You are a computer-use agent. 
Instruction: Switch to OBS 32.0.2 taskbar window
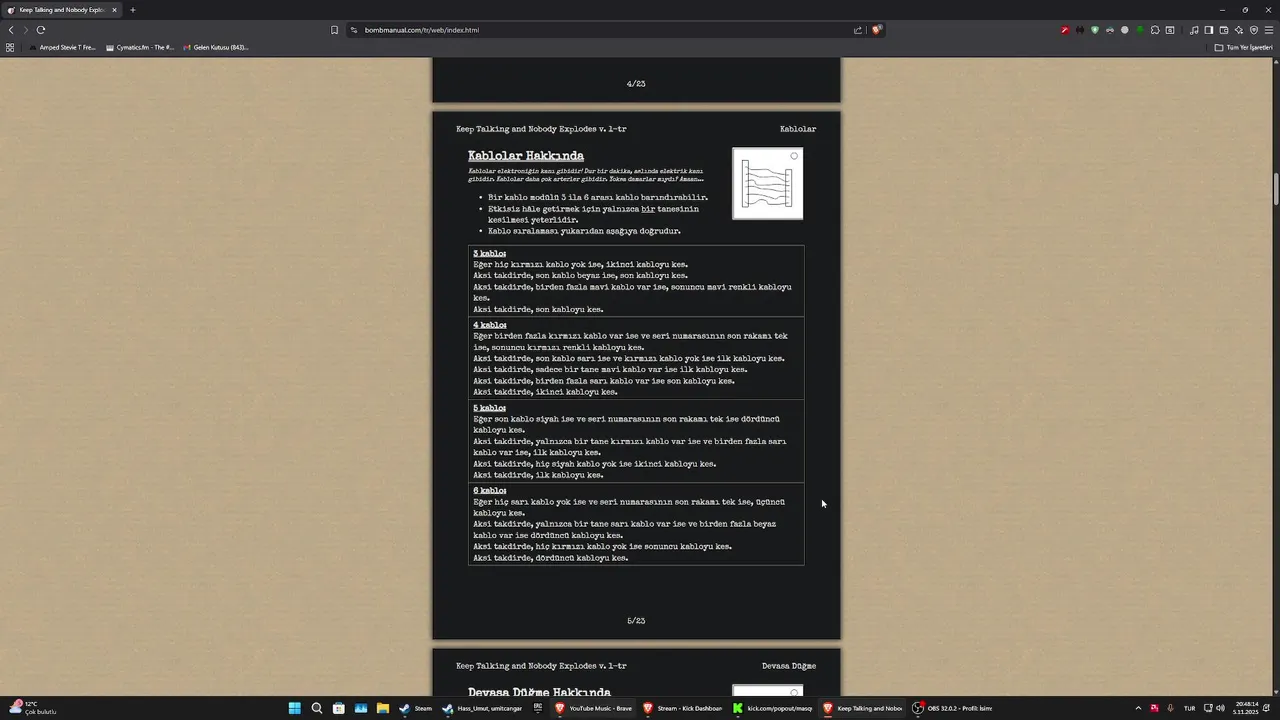pyautogui.click(x=952, y=708)
